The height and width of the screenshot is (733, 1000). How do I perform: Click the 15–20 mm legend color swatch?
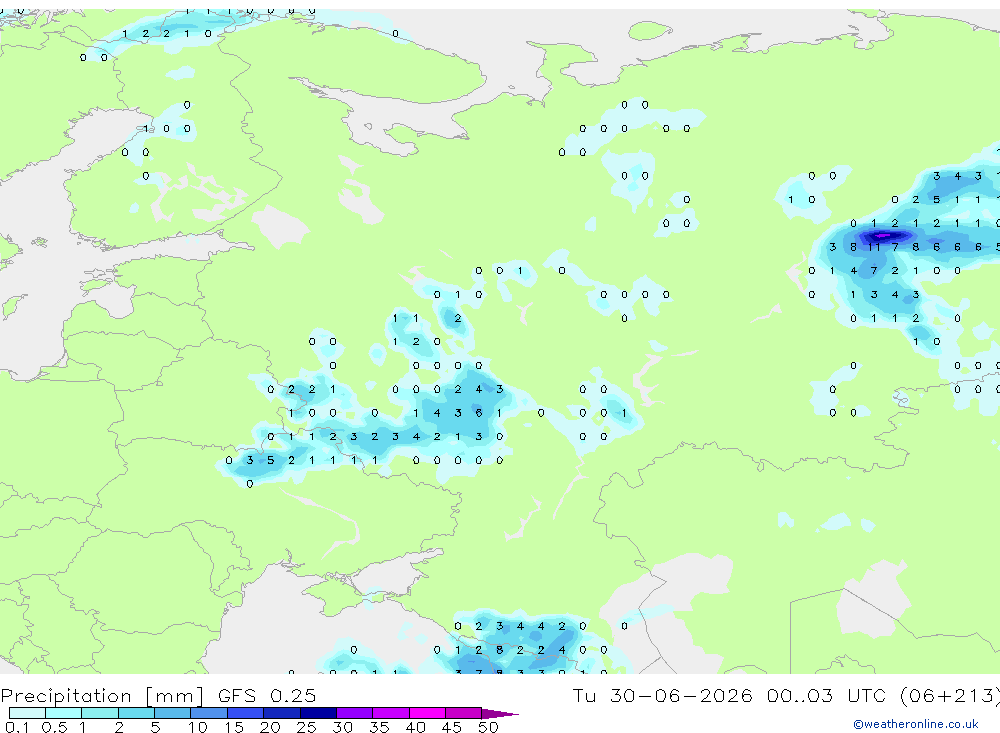click(x=246, y=713)
